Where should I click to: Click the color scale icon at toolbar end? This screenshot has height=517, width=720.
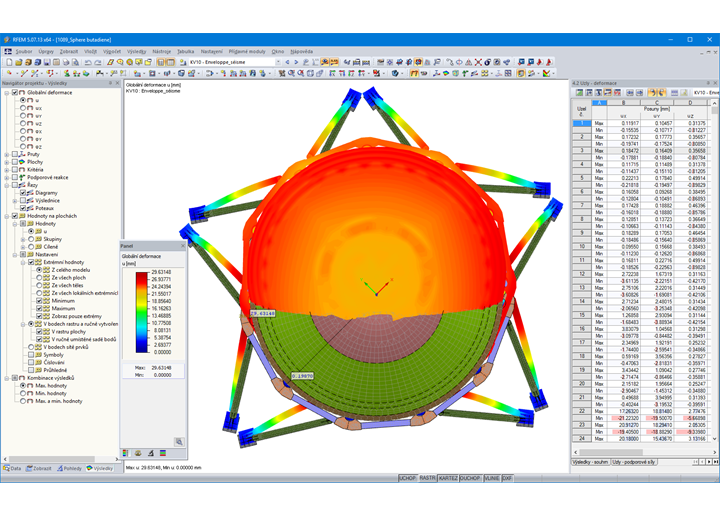tap(546, 73)
